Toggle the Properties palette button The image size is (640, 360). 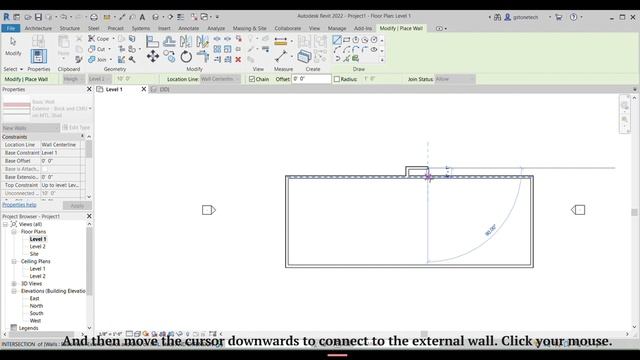point(38,56)
